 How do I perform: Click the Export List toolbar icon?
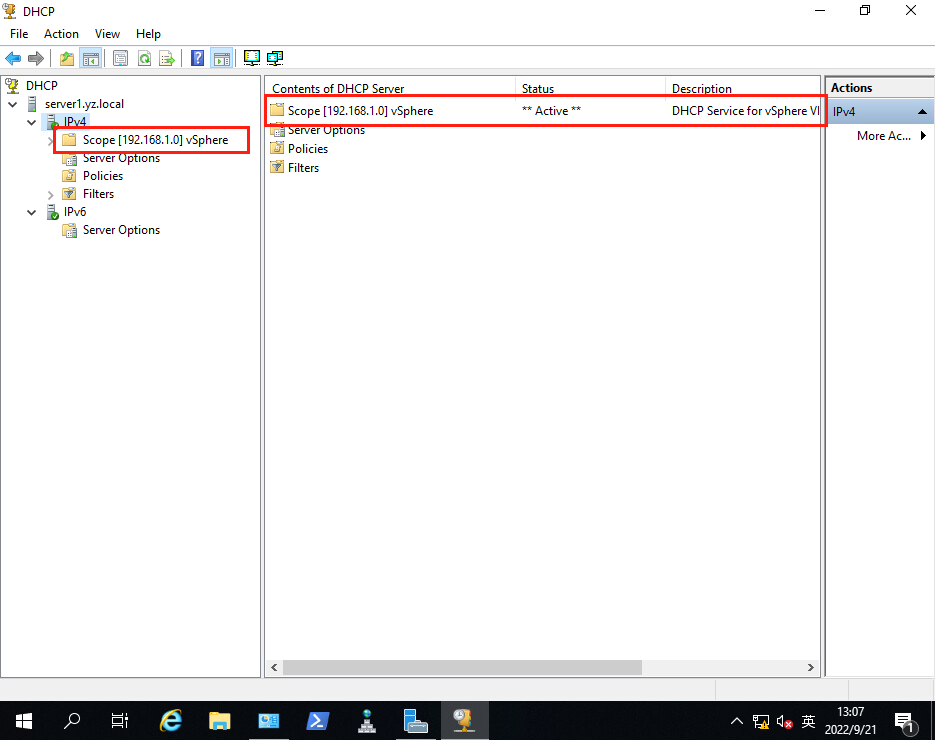[x=167, y=57]
